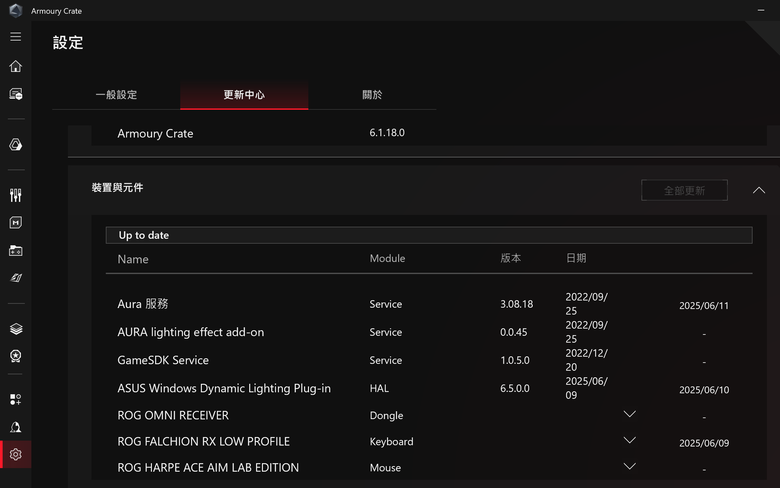Click the Dongle module cell
Viewport: 780px width, 488px height.
386,415
